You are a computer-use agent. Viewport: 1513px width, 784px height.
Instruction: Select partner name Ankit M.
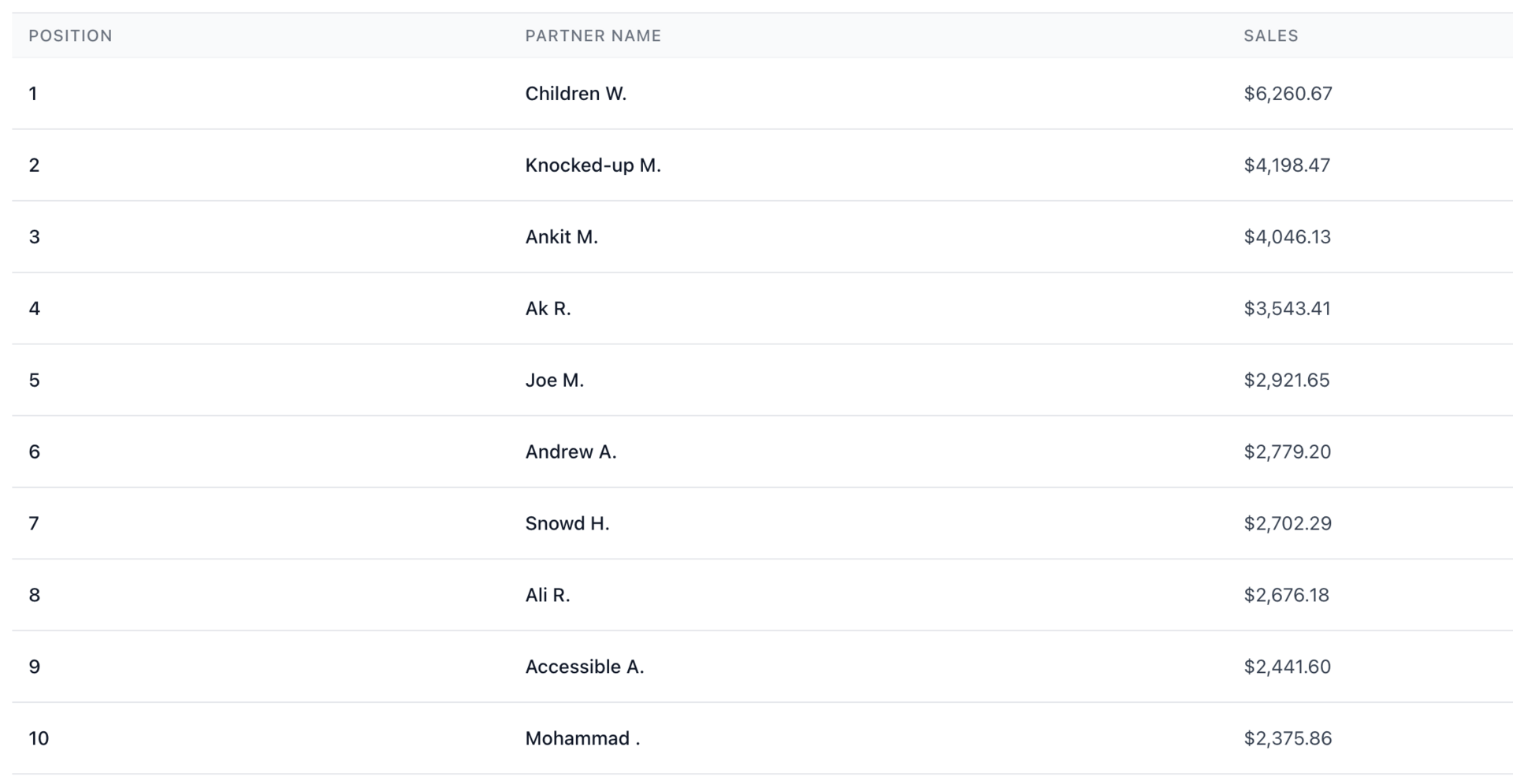click(x=561, y=237)
